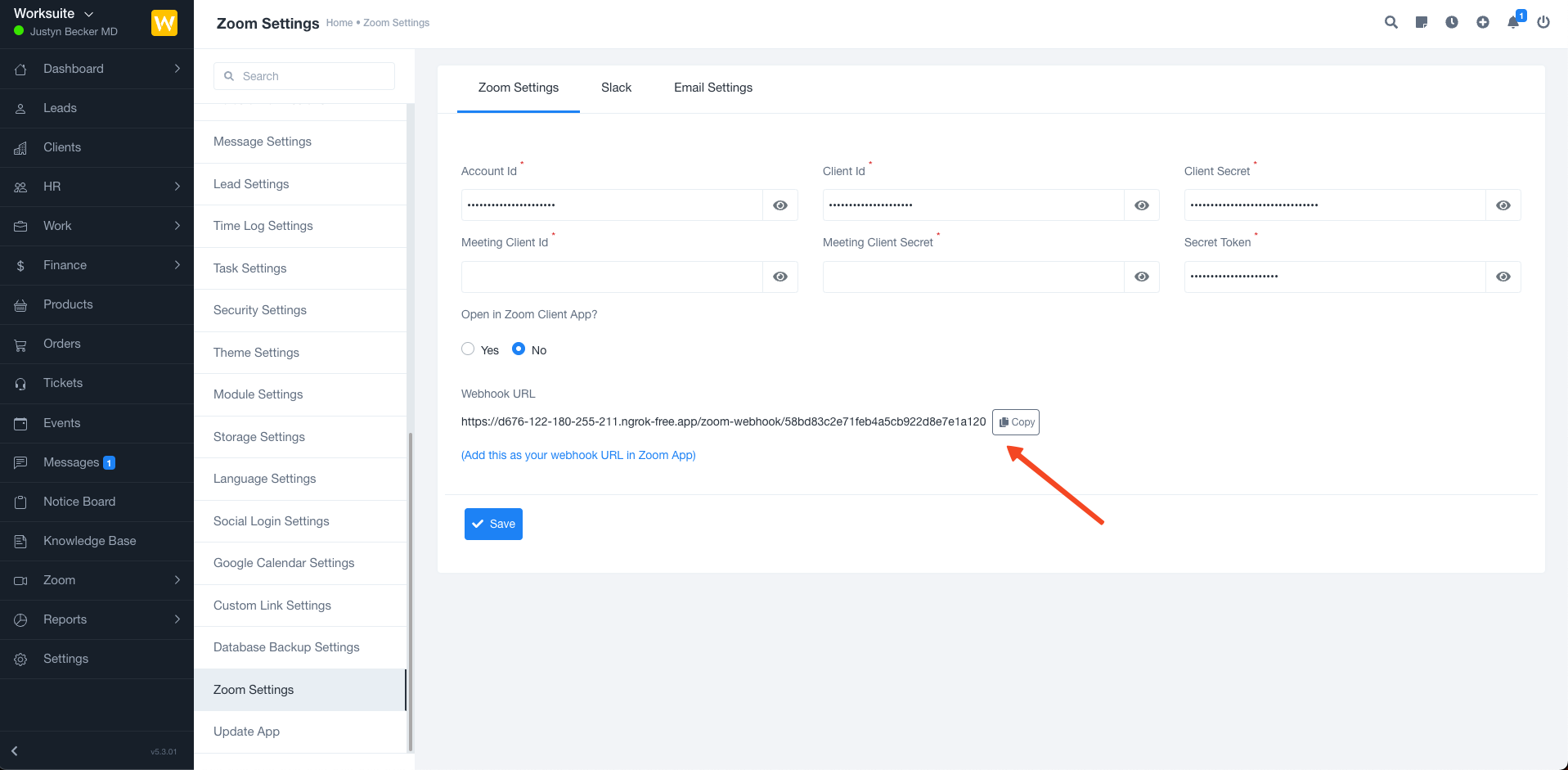Open Database Backup Settings item

300,647
